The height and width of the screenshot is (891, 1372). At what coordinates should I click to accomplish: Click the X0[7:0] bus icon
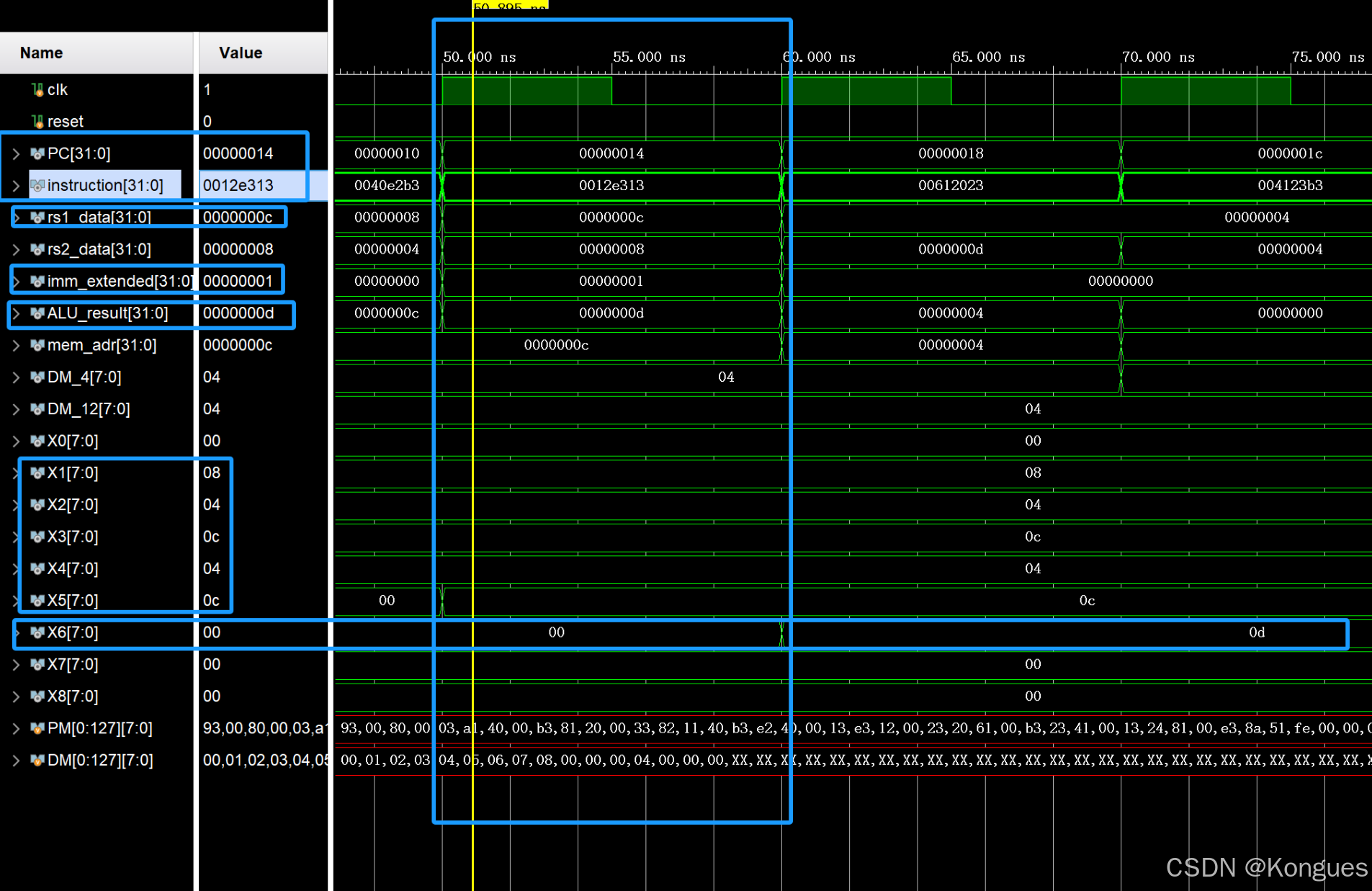37,441
